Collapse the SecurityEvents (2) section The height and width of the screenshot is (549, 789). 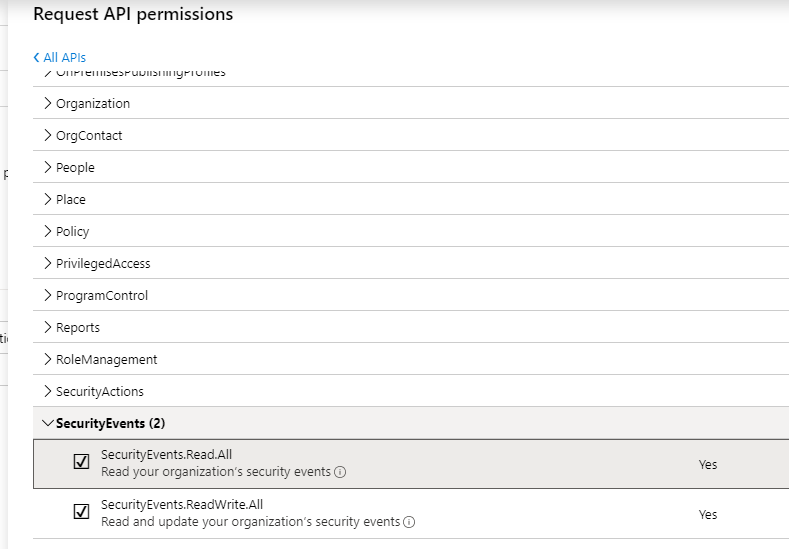pyautogui.click(x=47, y=423)
